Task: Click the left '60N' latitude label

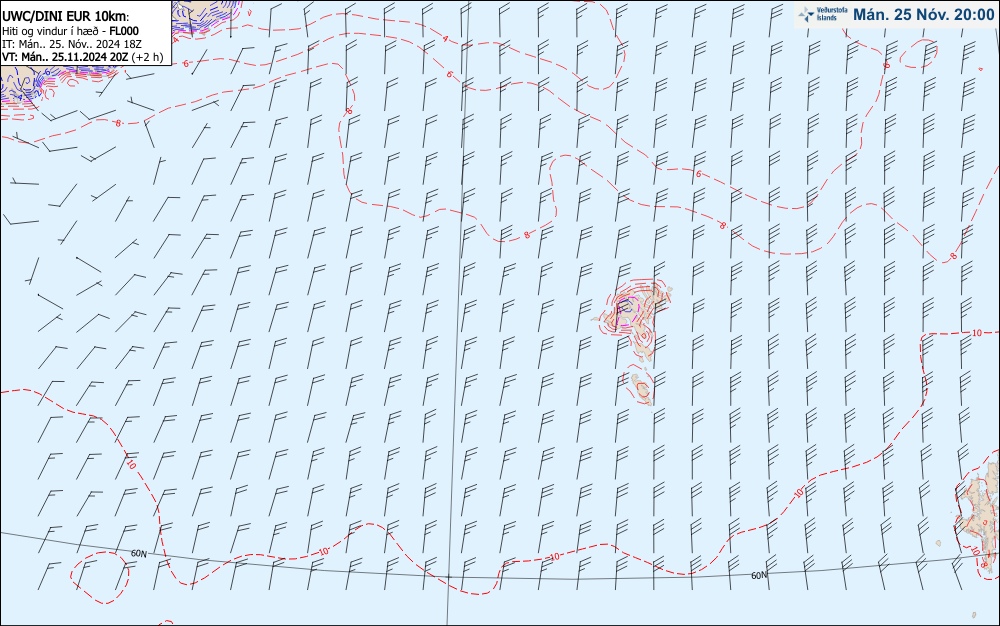Action: 138,553
